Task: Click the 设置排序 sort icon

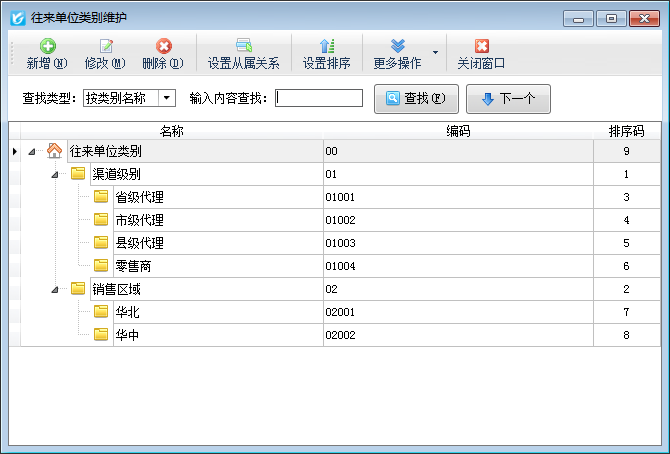Action: click(326, 46)
